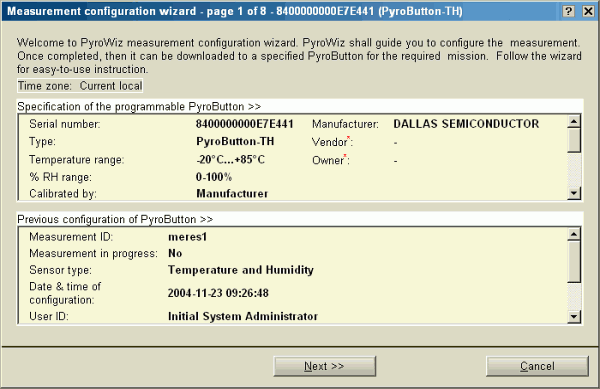
Task: Collapse the 'Specification of the programmable PyroButton' section
Action: click(139, 106)
